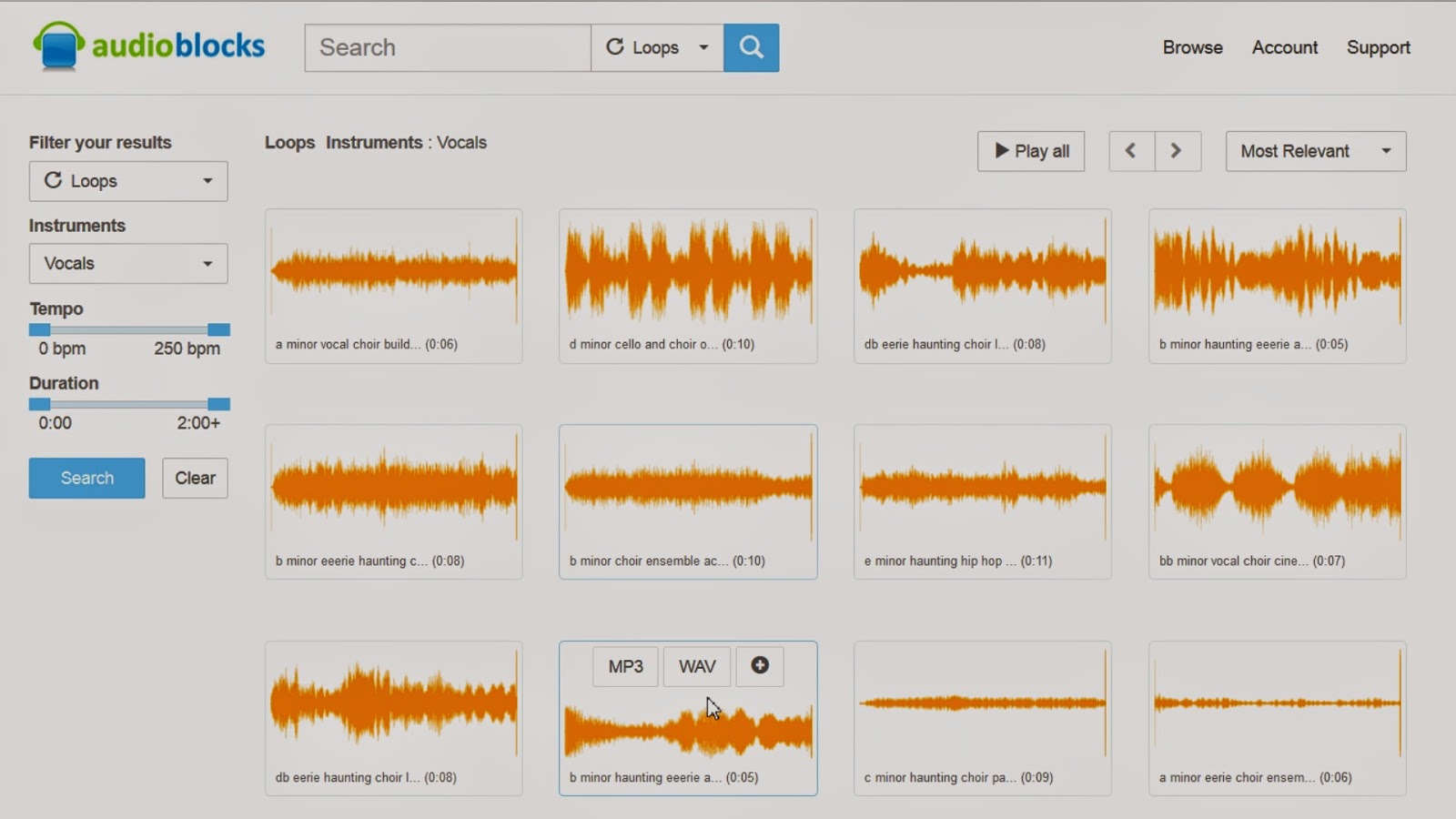Open the Instruments dropdown showing Vocals
Screen dimensions: 1456x819
click(x=127, y=263)
